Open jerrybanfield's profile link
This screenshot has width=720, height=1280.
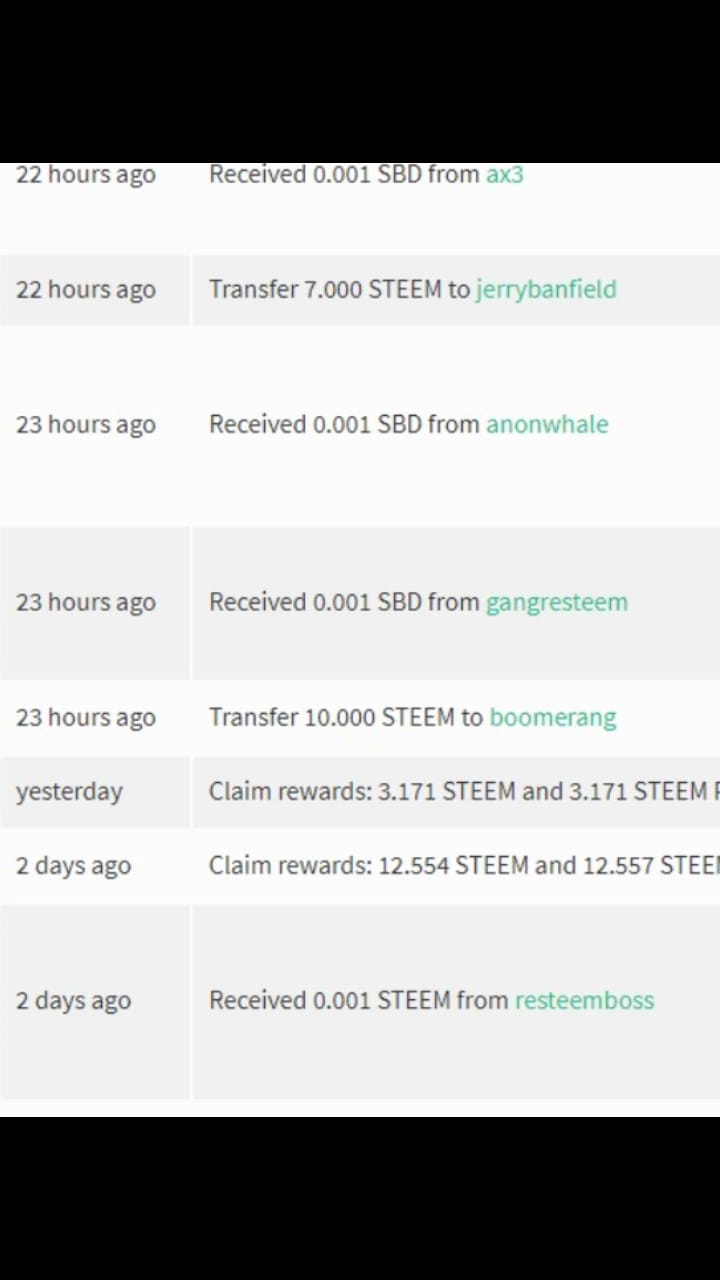point(546,290)
